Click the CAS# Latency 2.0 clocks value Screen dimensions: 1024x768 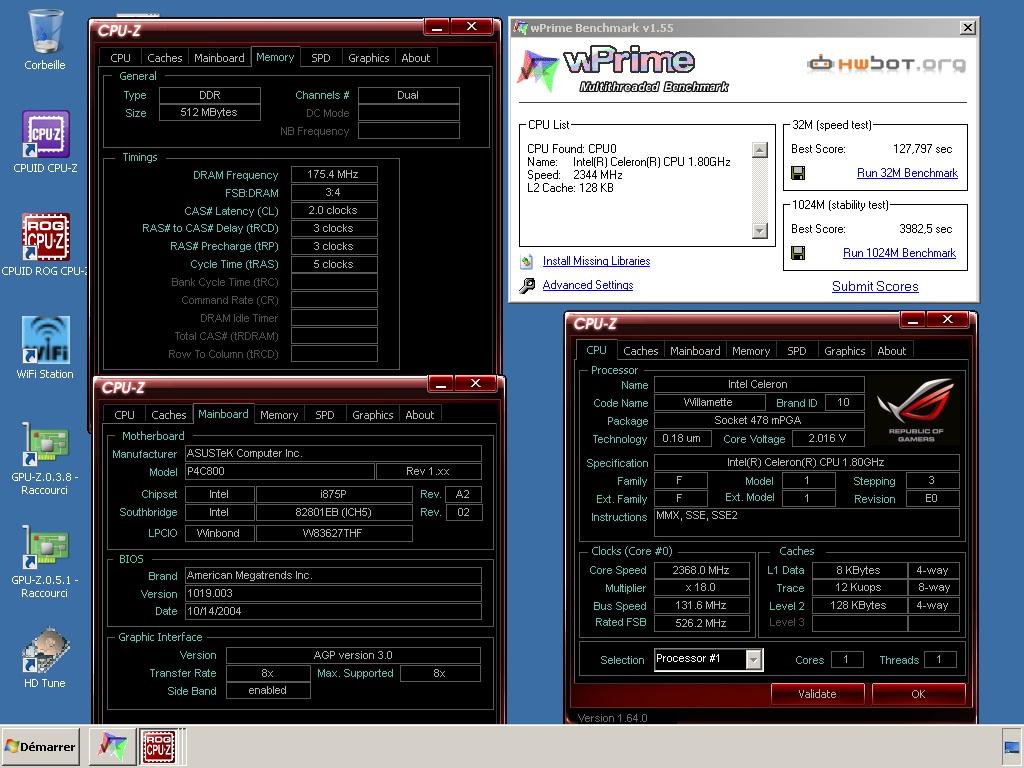coord(334,210)
